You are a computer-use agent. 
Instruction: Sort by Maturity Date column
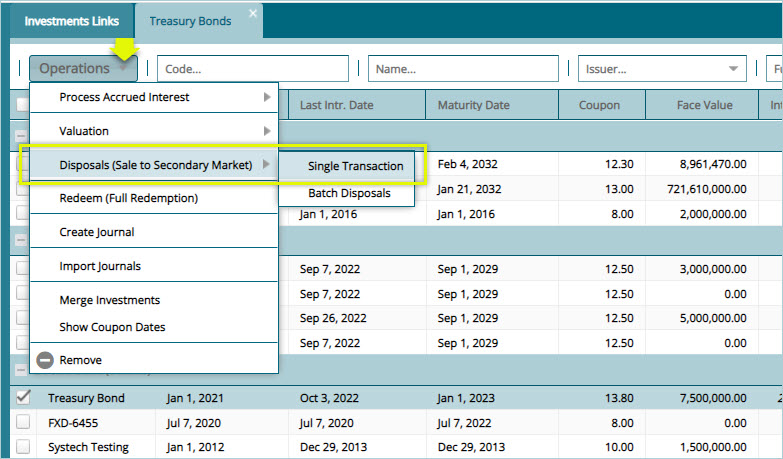click(x=492, y=105)
